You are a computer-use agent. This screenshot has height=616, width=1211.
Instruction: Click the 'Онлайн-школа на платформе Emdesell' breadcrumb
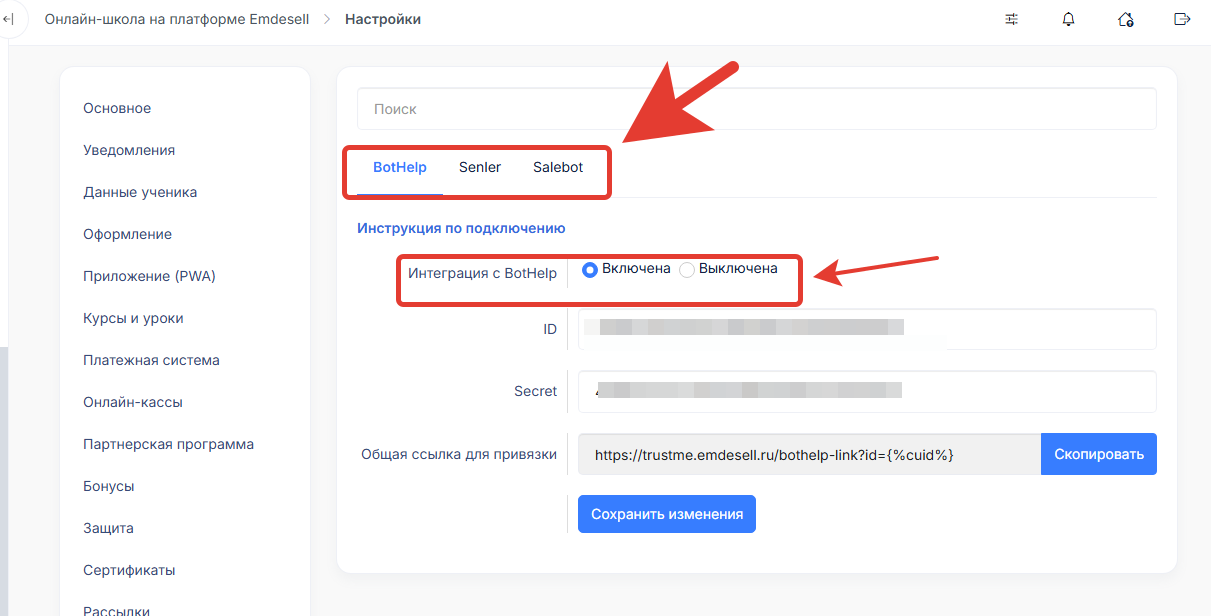[x=176, y=19]
